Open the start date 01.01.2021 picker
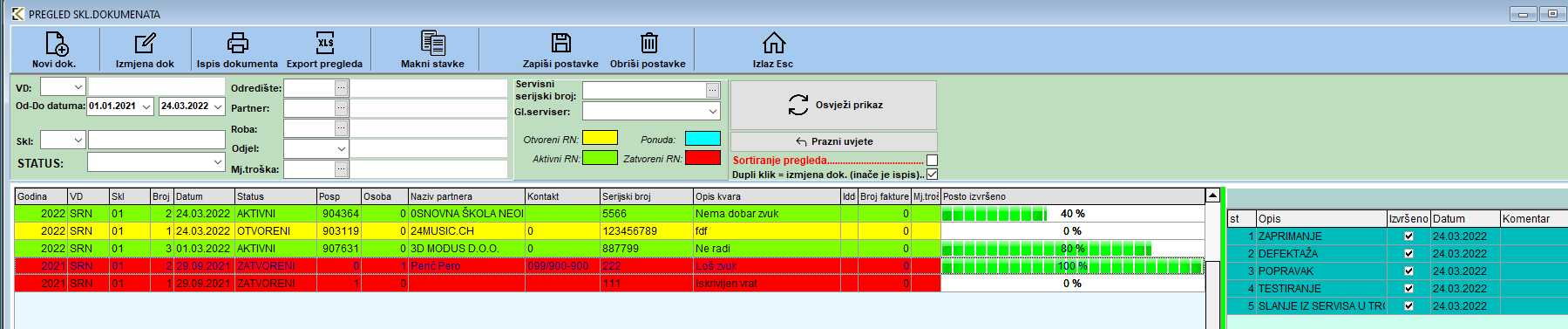The width and height of the screenshot is (1568, 329). 146,106
